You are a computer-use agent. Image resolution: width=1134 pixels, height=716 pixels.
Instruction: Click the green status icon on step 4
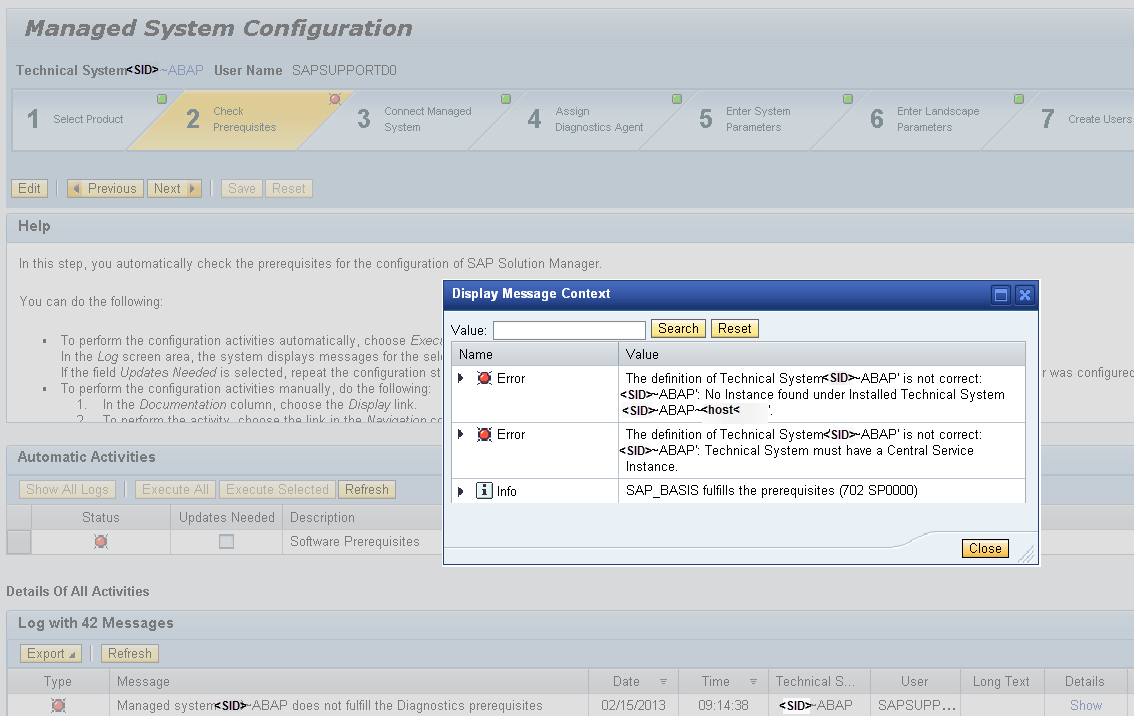pyautogui.click(x=677, y=99)
